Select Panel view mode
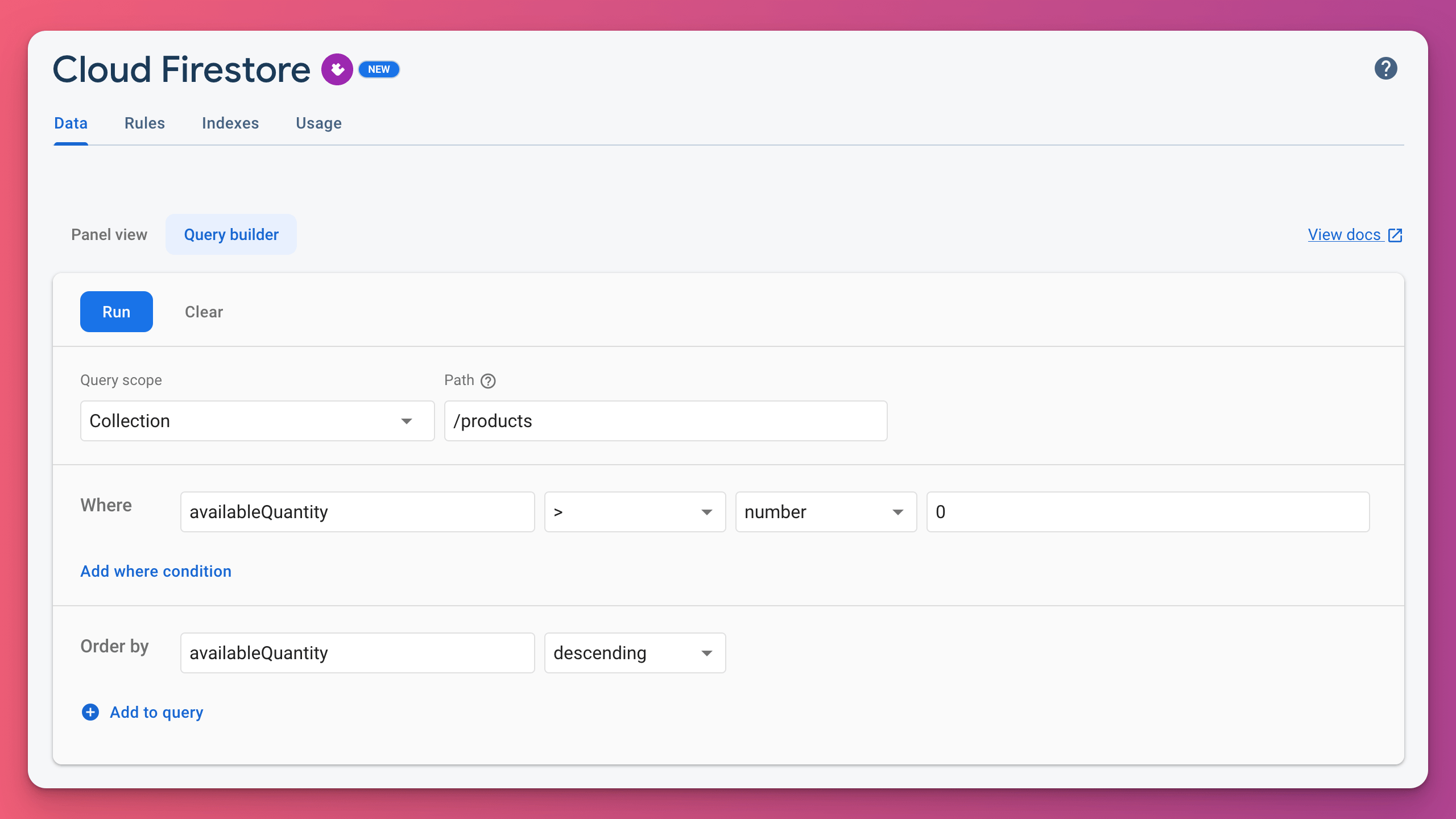This screenshot has height=819, width=1456. pyautogui.click(x=109, y=234)
